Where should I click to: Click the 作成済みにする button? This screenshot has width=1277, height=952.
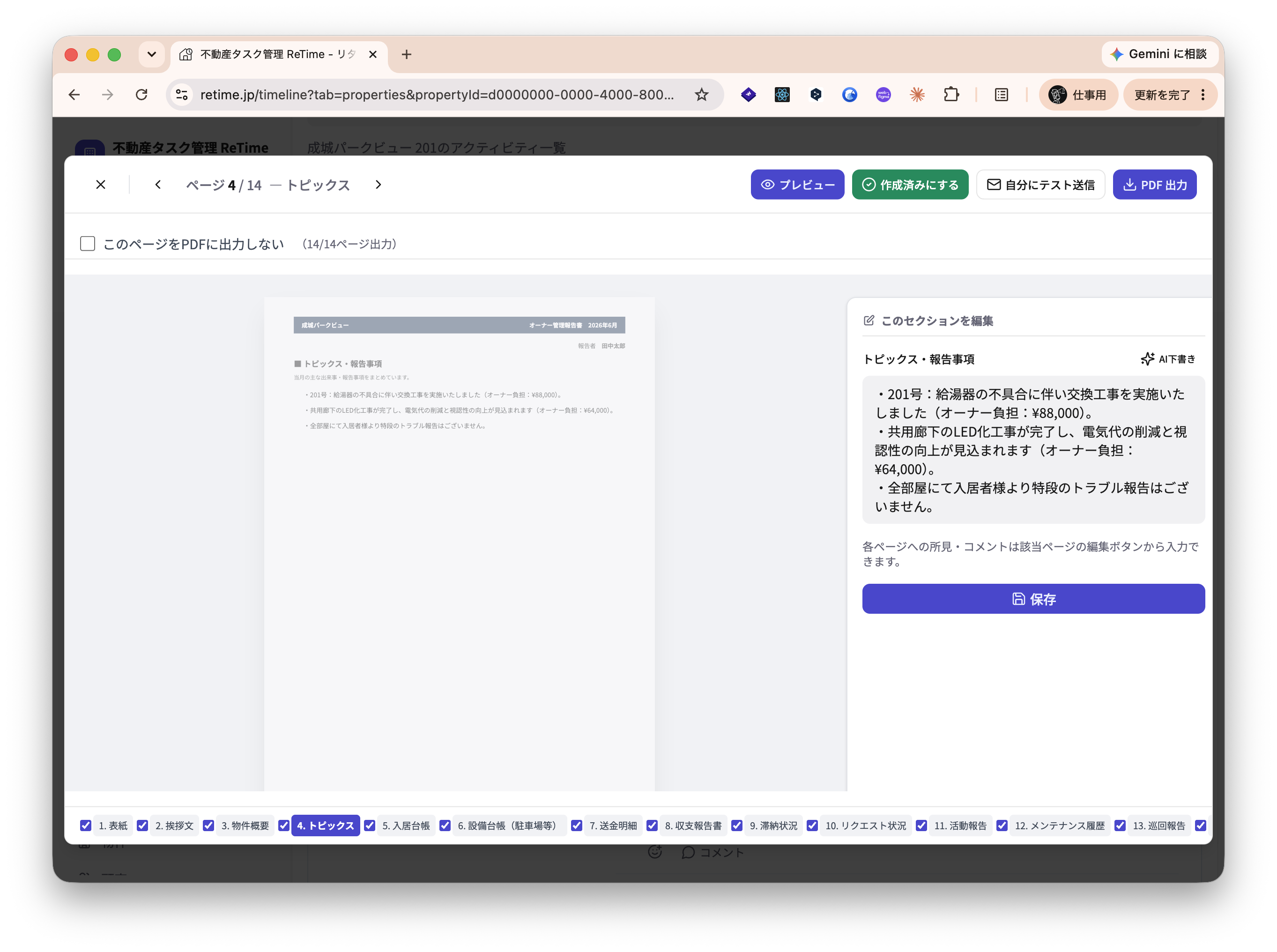coord(910,185)
